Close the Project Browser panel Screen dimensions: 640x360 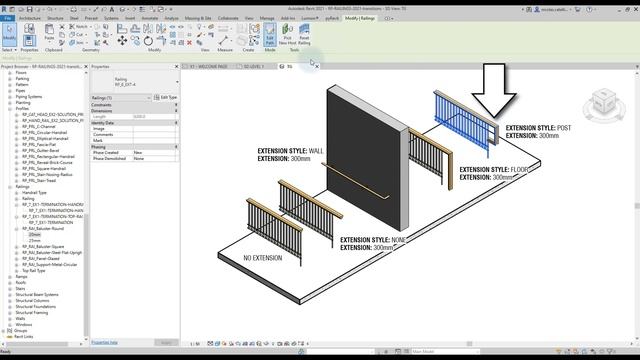86,67
